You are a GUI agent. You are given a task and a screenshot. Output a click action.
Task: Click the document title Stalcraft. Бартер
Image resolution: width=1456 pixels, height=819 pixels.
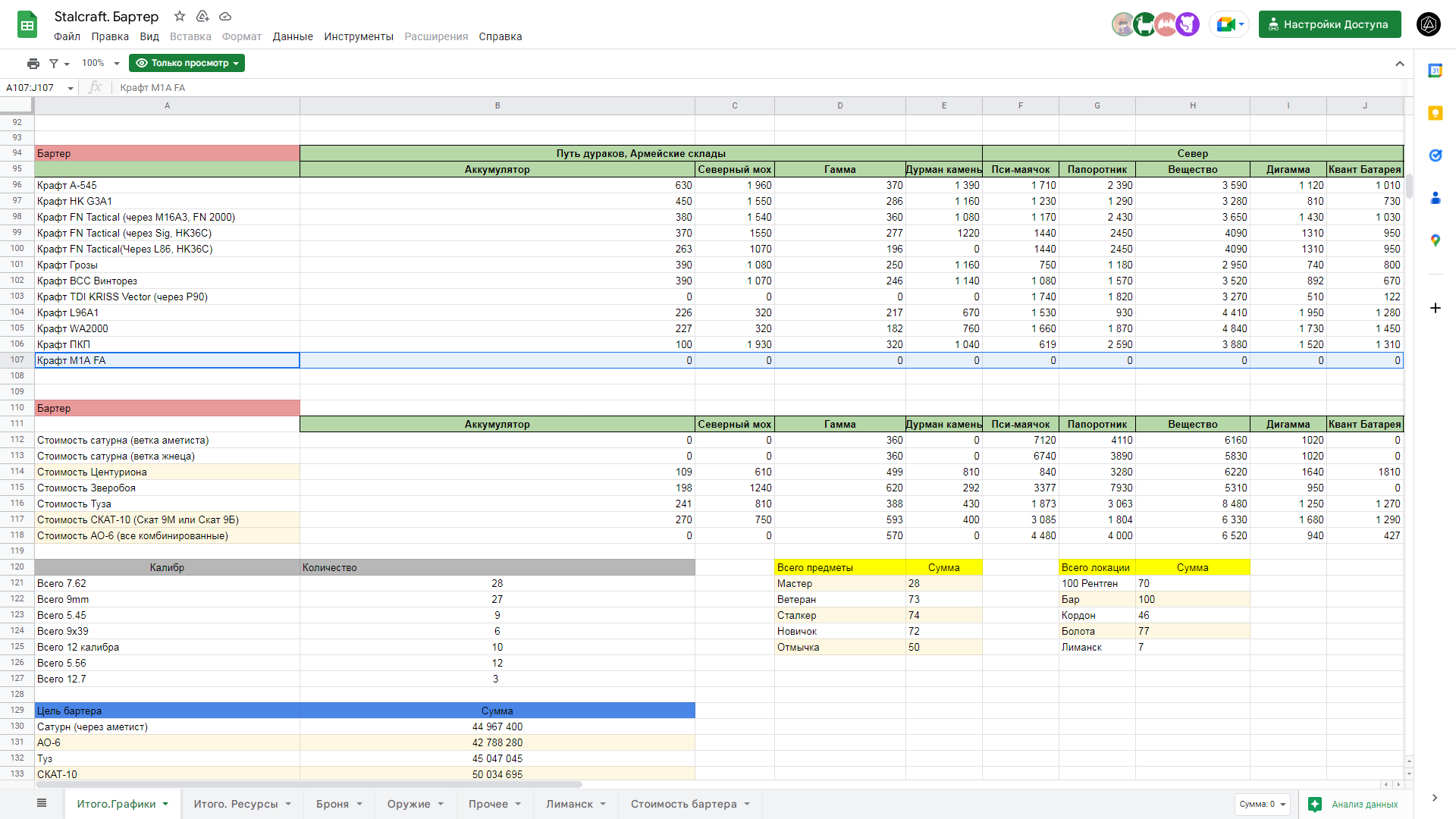pyautogui.click(x=106, y=16)
